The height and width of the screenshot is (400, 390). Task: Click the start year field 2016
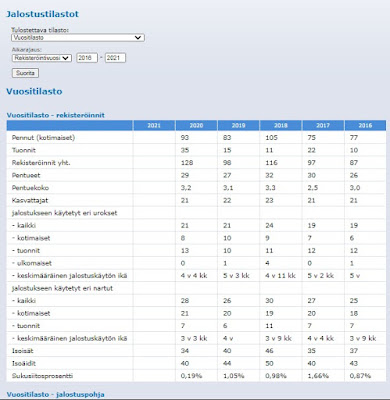pyautogui.click(x=87, y=58)
